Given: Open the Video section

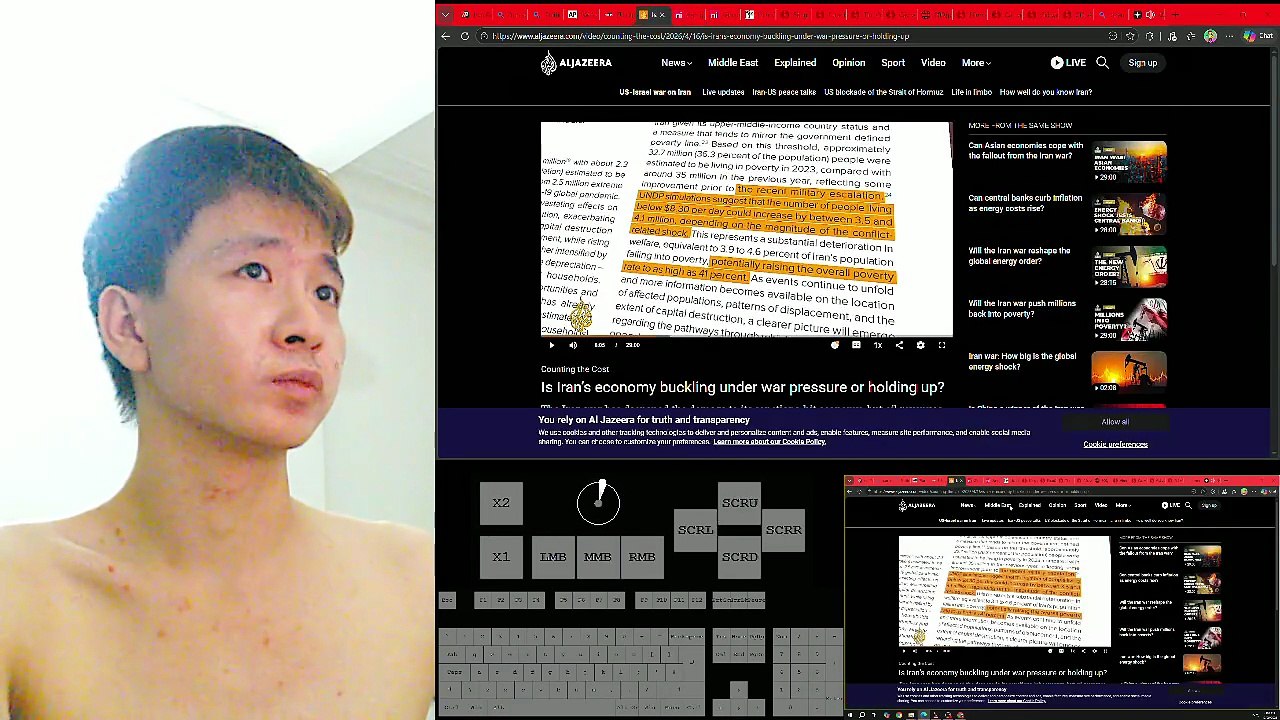Looking at the screenshot, I should [x=933, y=63].
